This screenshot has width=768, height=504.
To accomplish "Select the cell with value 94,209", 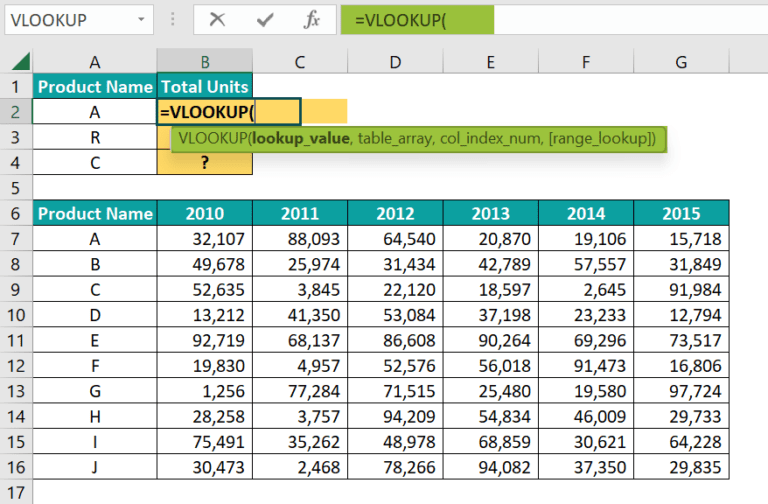I will pyautogui.click(x=395, y=416).
